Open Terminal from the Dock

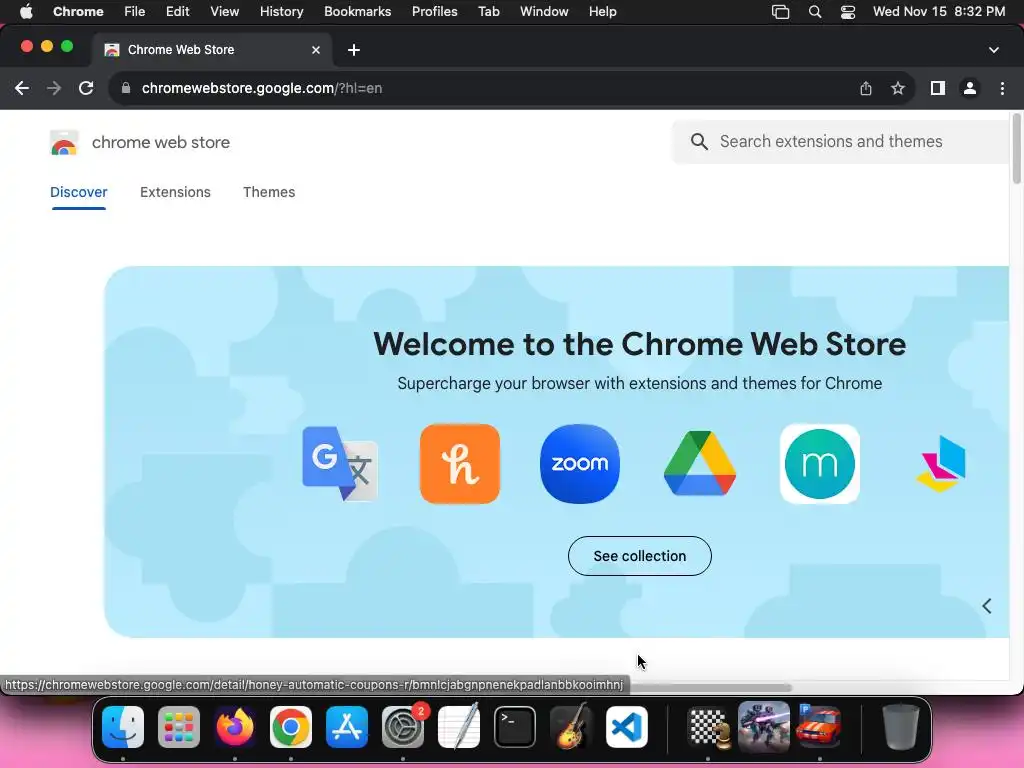click(515, 727)
